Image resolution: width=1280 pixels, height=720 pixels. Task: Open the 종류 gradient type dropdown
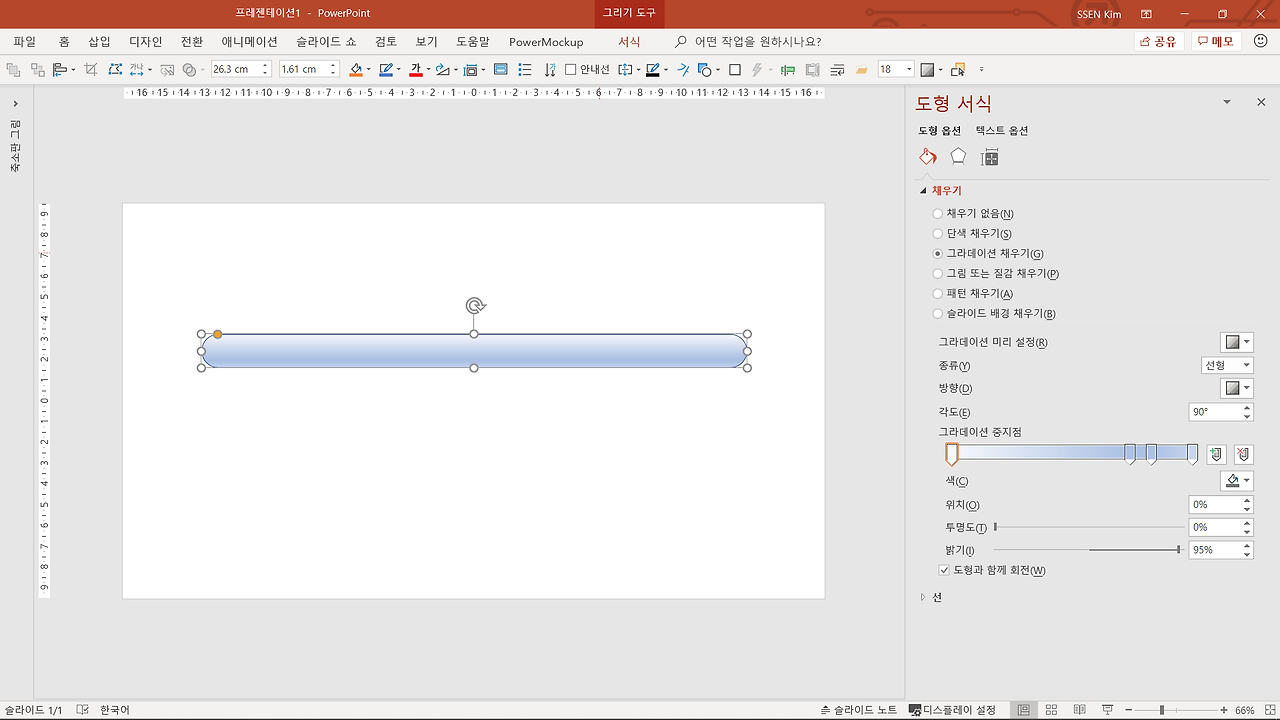click(1227, 365)
